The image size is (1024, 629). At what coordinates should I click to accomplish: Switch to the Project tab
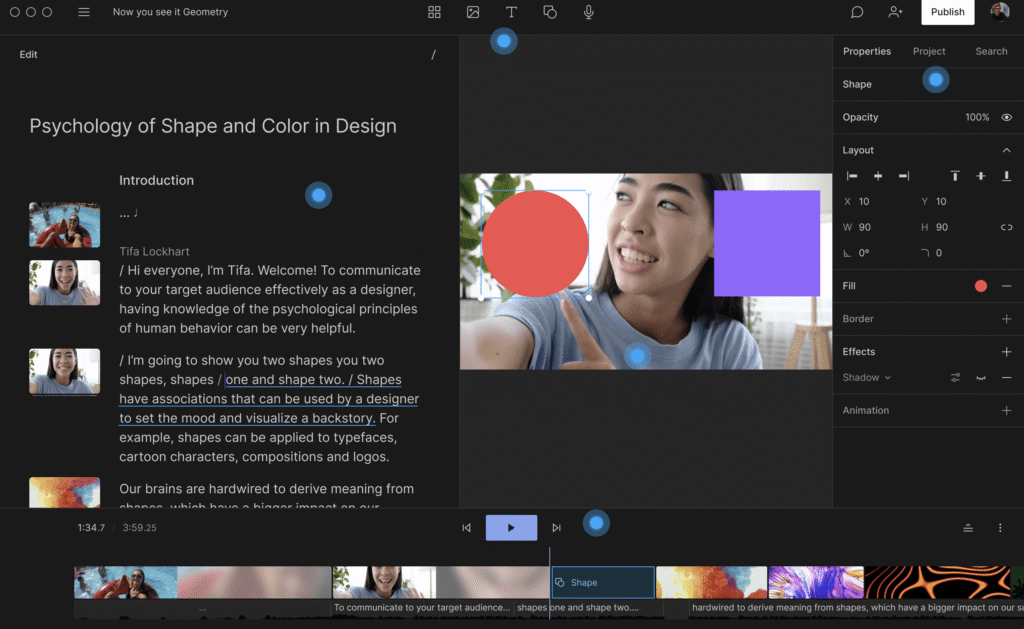929,51
